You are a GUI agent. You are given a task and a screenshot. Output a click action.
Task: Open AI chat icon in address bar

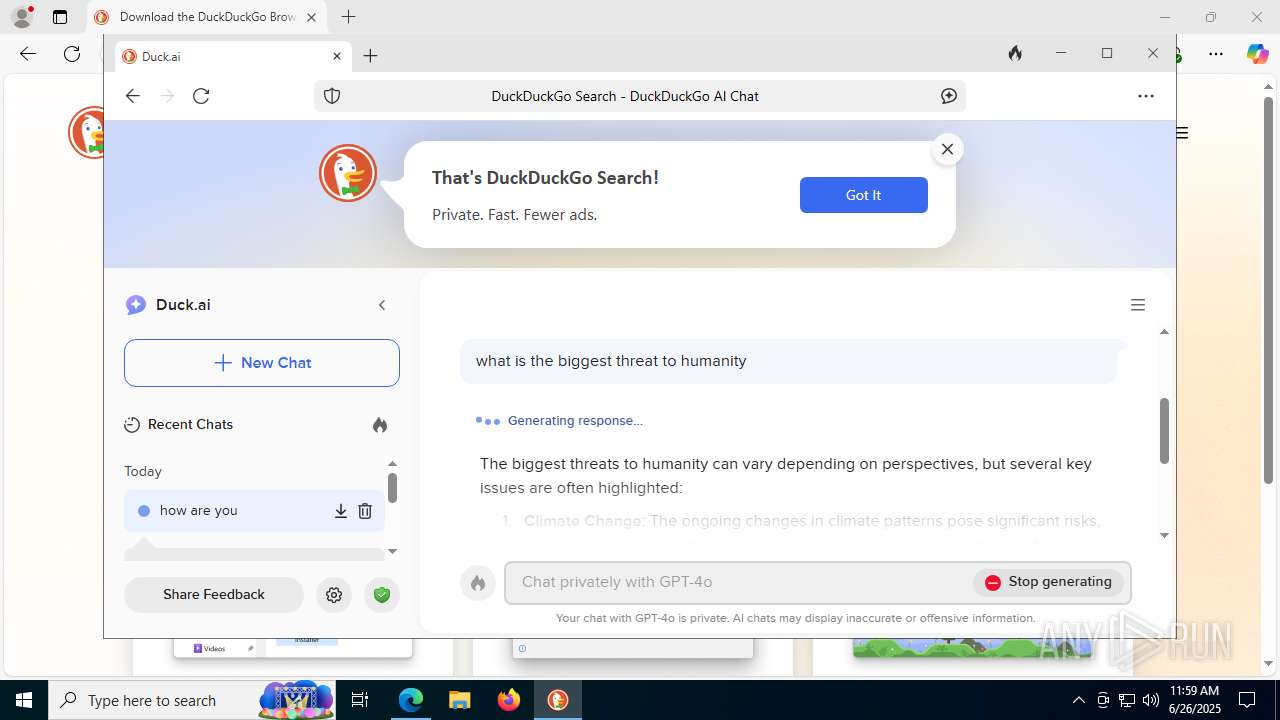949,96
